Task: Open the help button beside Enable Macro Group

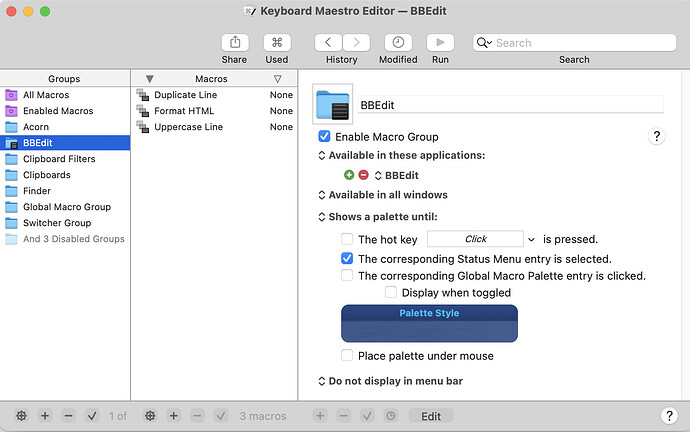Action: point(657,136)
